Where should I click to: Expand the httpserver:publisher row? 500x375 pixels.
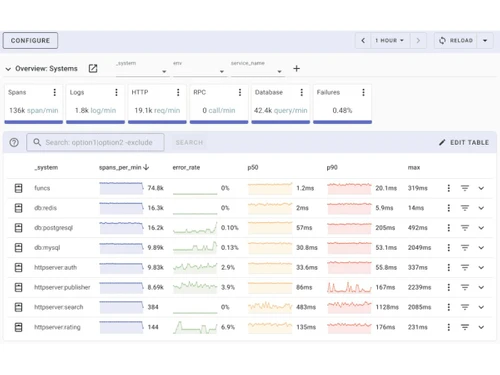click(481, 287)
